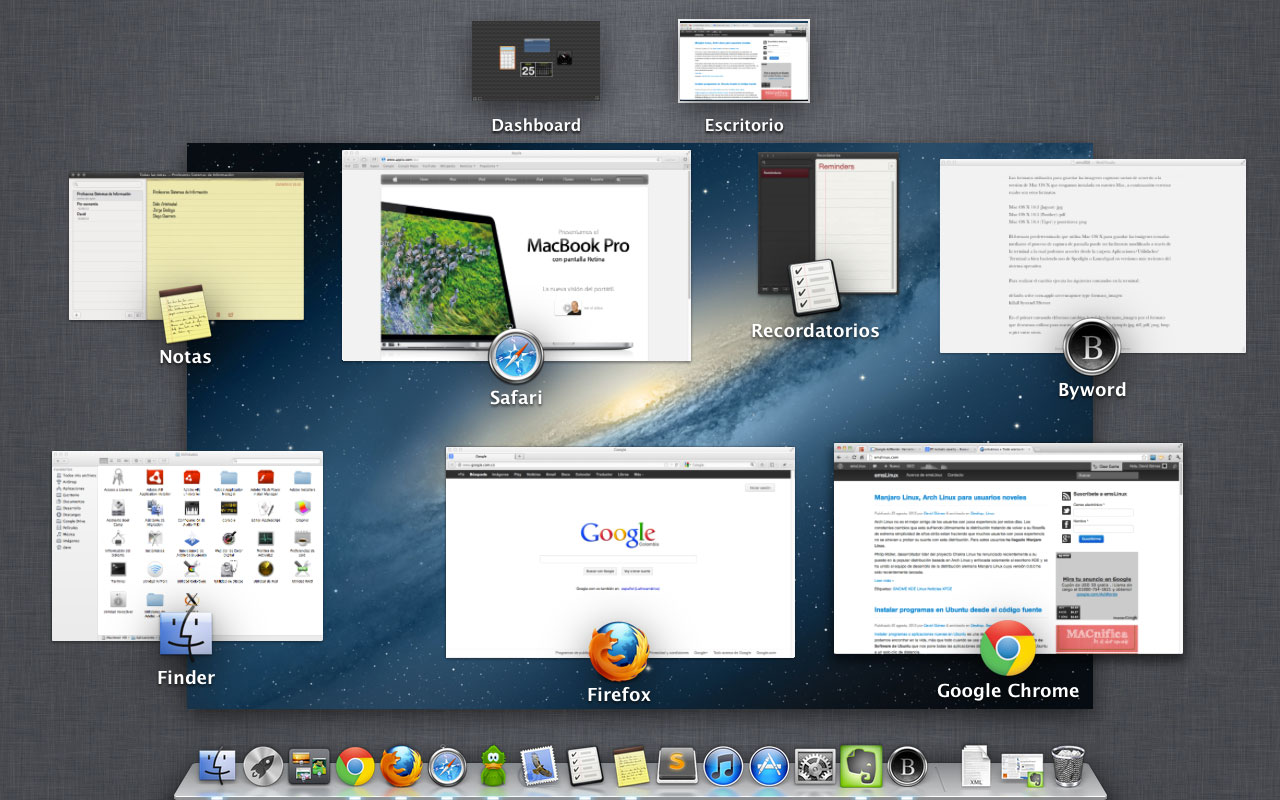Click the "Dashboard" label
This screenshot has width=1280, height=800.
pos(536,125)
